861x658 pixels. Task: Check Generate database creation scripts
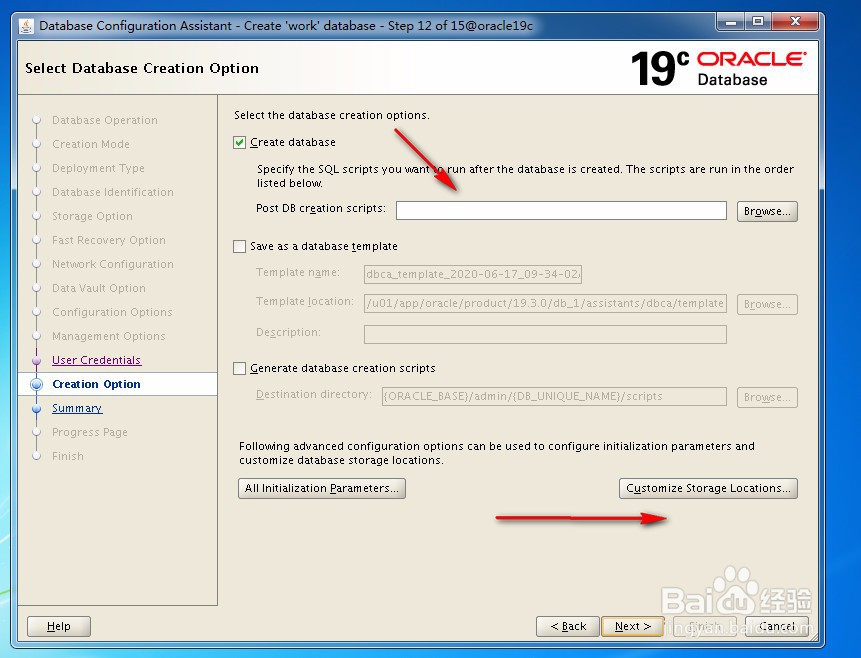click(239, 369)
